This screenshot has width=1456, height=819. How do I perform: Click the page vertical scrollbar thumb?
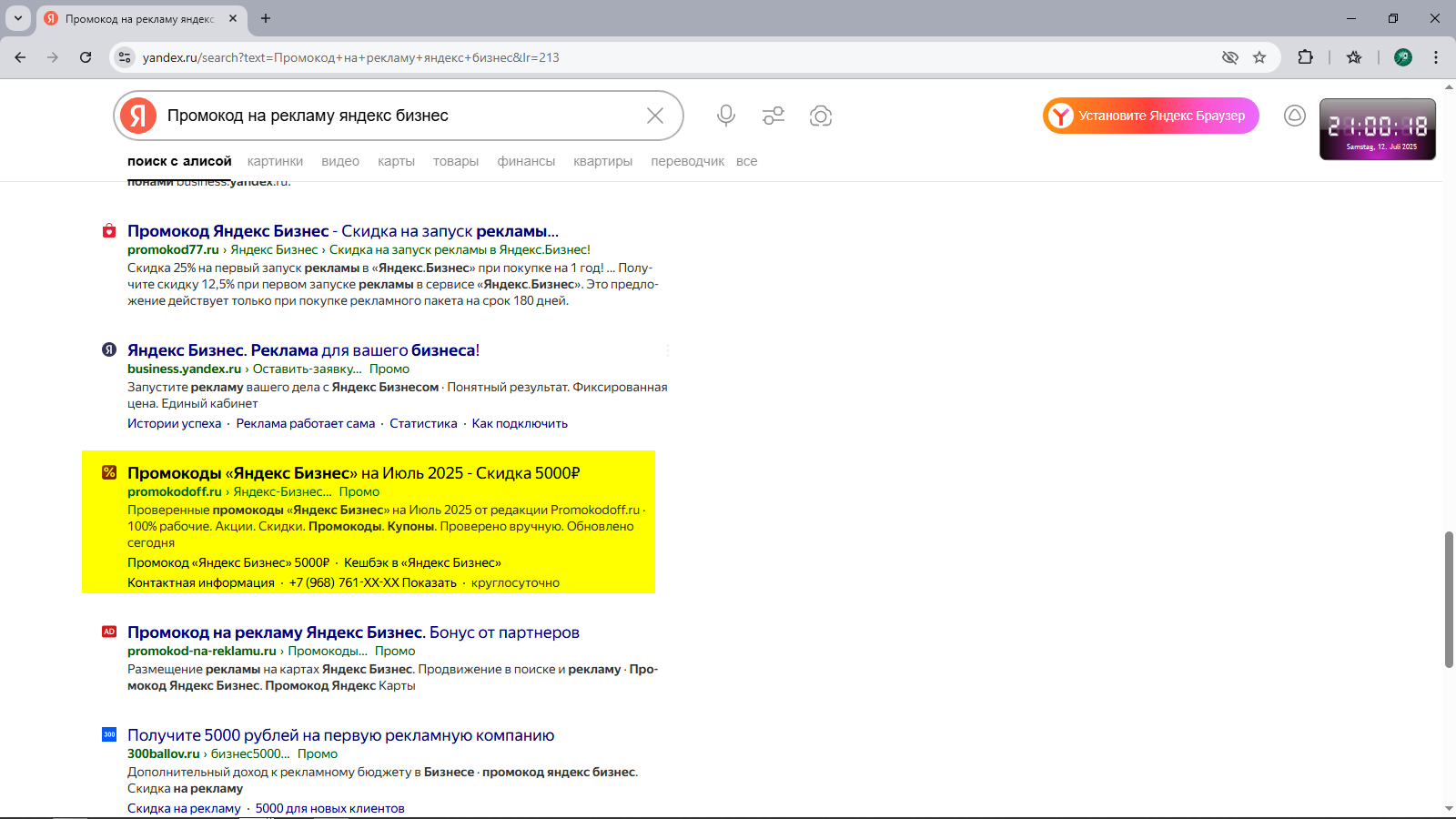click(x=1449, y=599)
